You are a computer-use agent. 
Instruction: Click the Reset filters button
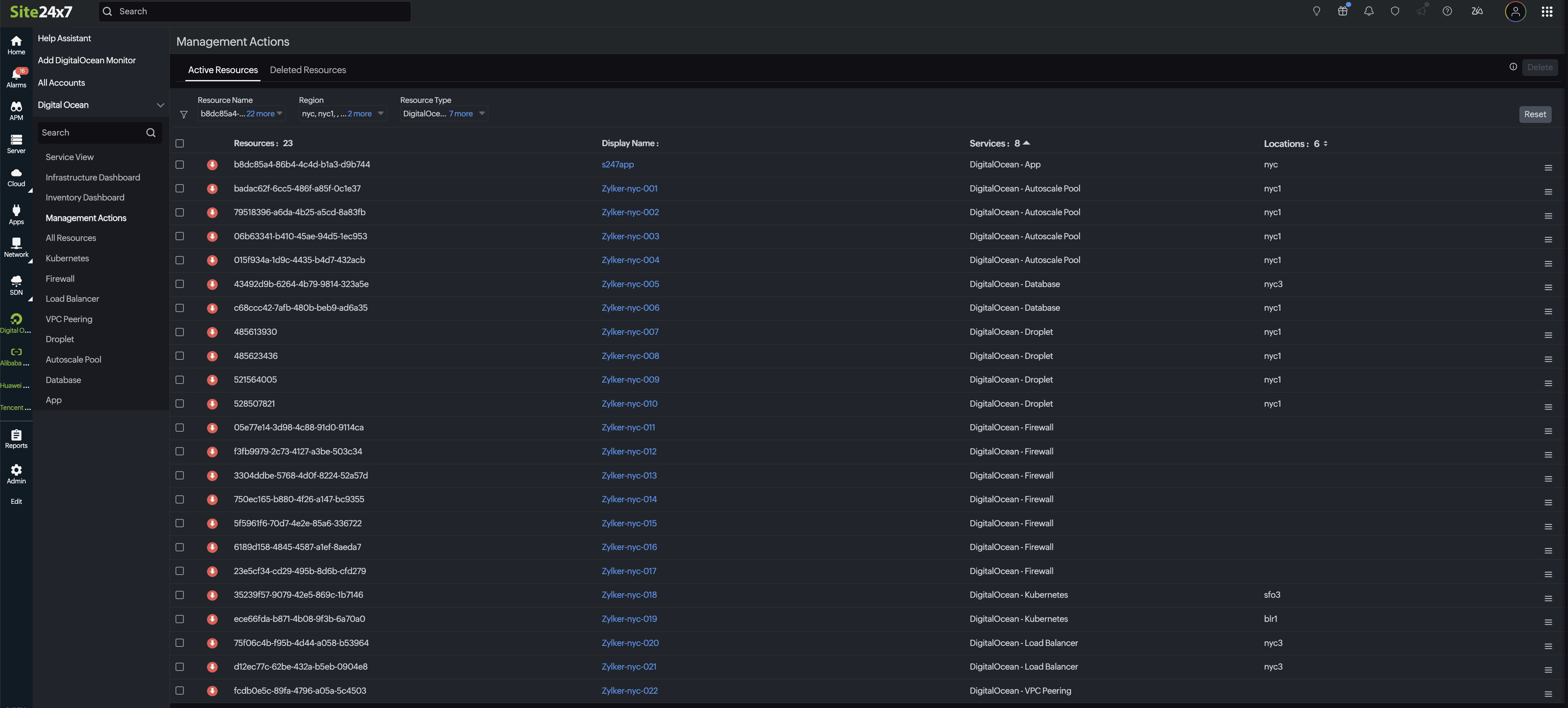point(1535,114)
